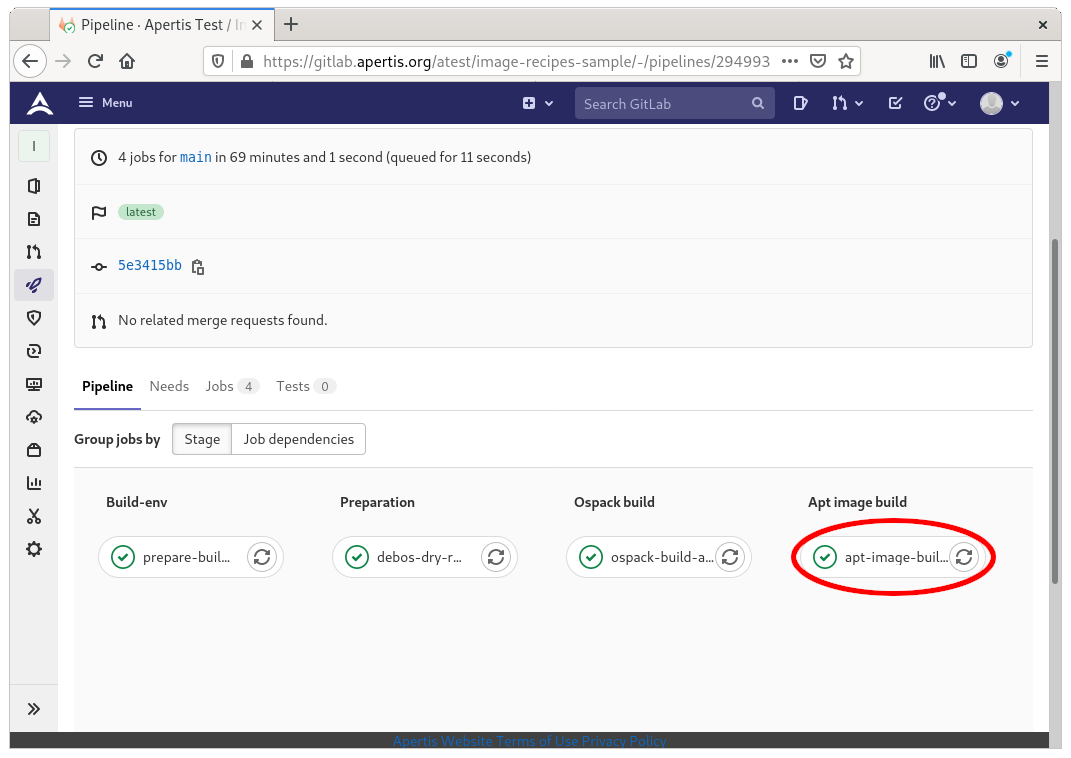The width and height of the screenshot is (1071, 758).
Task: Click the project avatar letter I
Action: [x=33, y=146]
